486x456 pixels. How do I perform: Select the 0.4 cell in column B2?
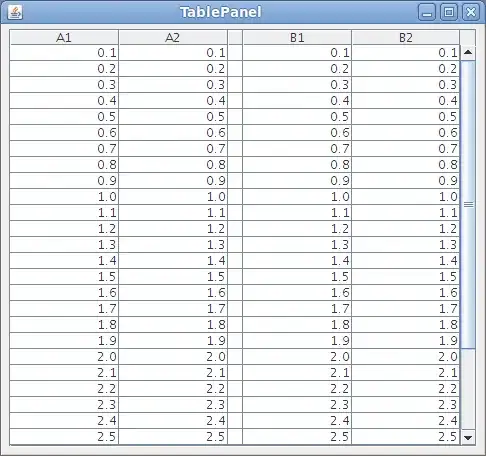coord(406,101)
